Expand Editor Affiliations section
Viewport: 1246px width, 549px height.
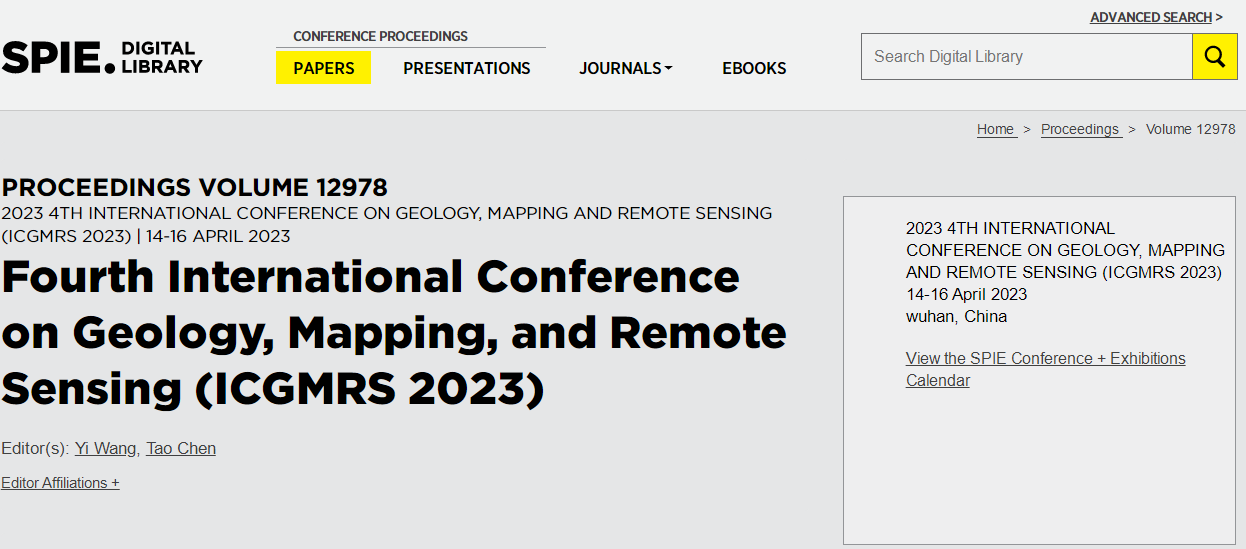(60, 483)
